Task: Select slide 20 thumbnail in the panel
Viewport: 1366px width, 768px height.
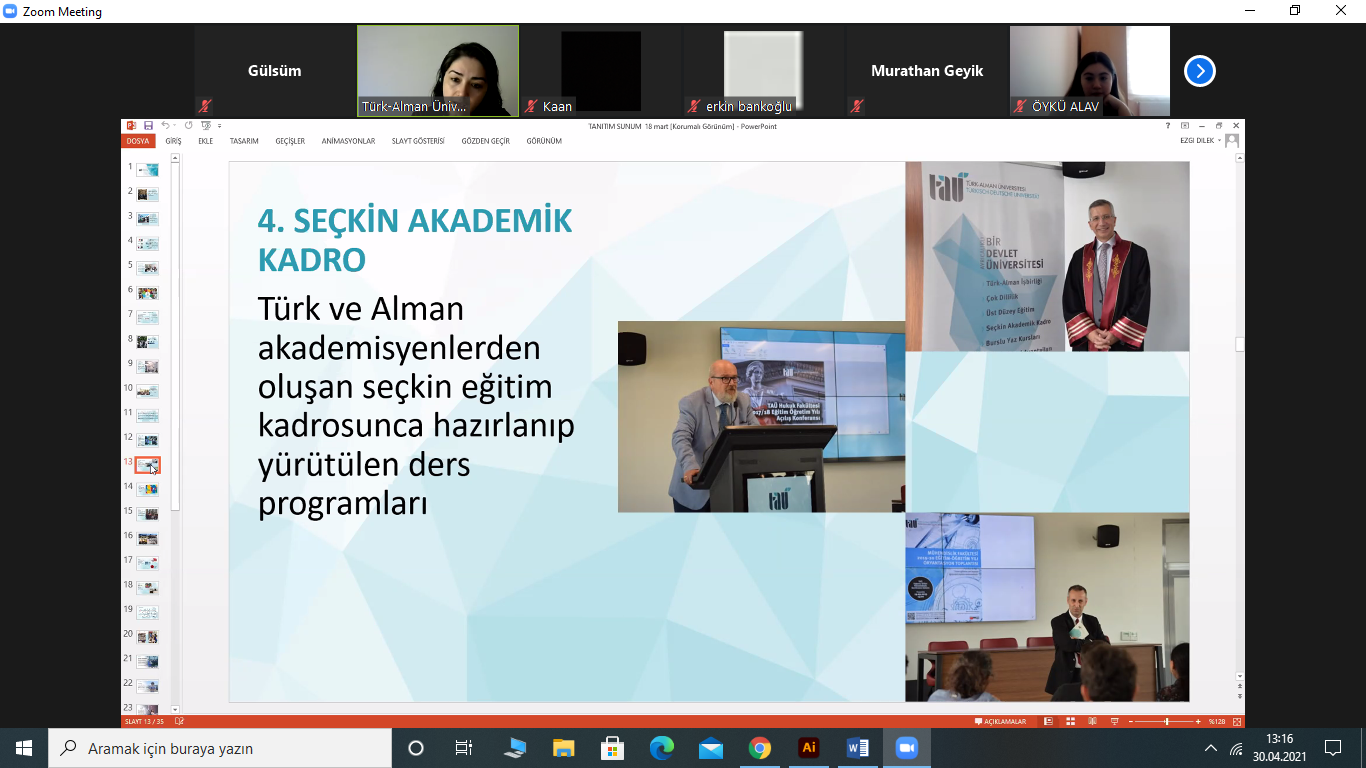Action: [147, 636]
